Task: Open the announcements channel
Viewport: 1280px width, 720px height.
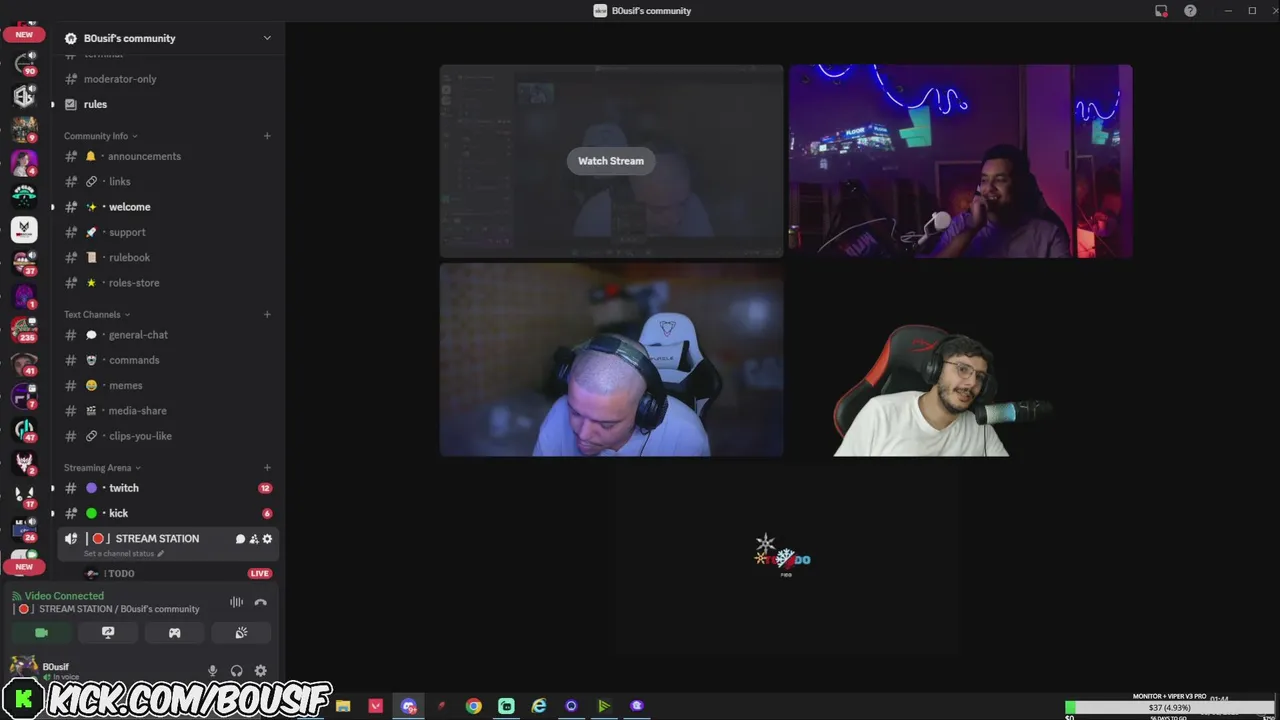Action: [168, 156]
